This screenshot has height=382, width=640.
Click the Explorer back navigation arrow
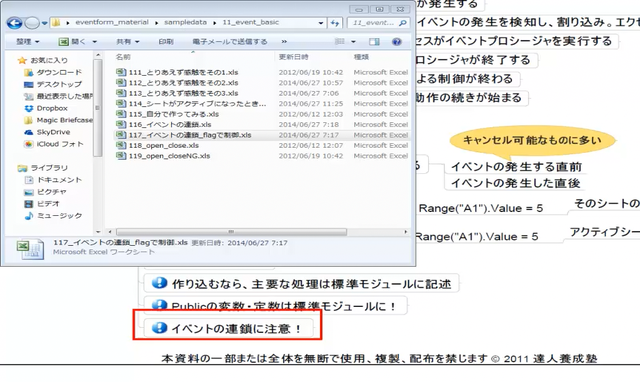14,23
